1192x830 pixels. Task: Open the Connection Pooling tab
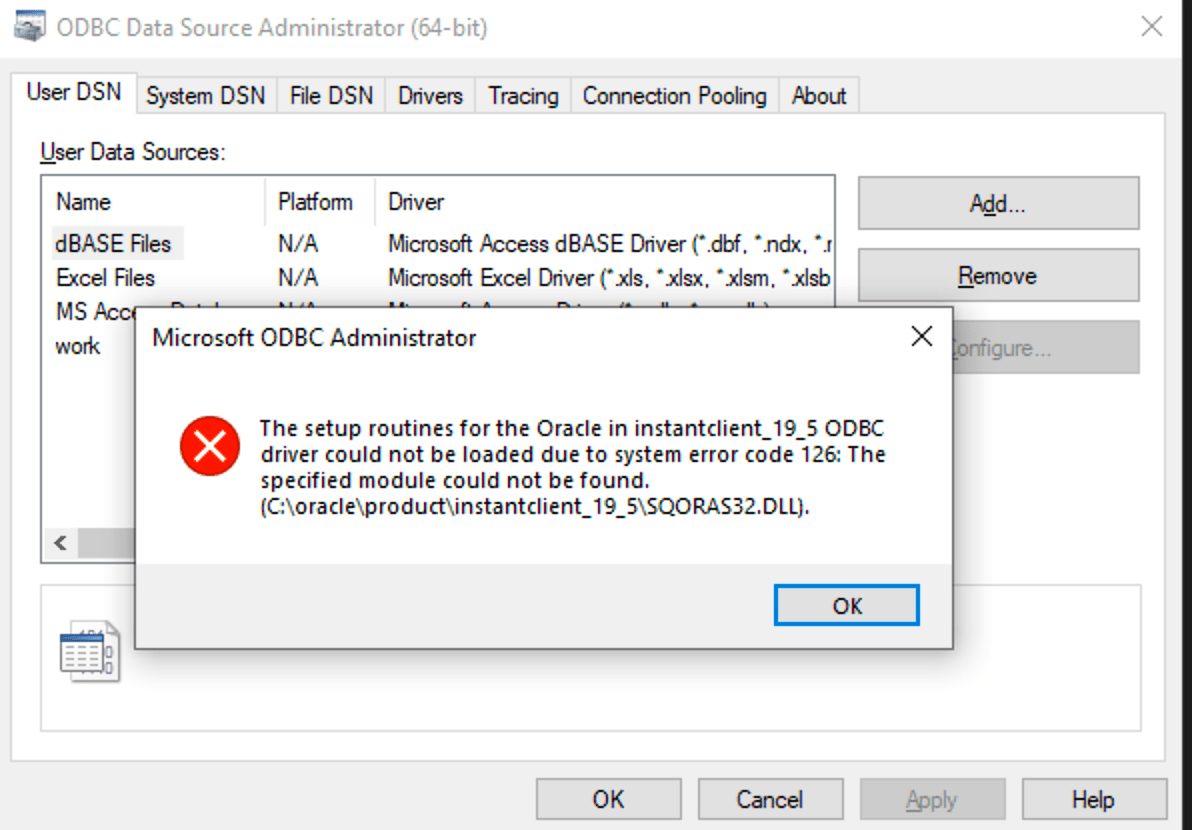point(674,96)
